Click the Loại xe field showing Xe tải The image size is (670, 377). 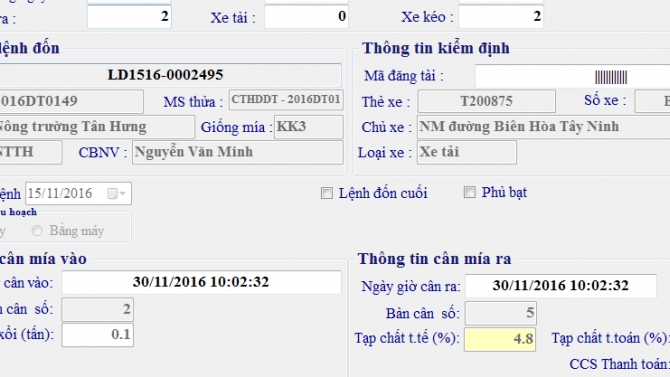(467, 152)
